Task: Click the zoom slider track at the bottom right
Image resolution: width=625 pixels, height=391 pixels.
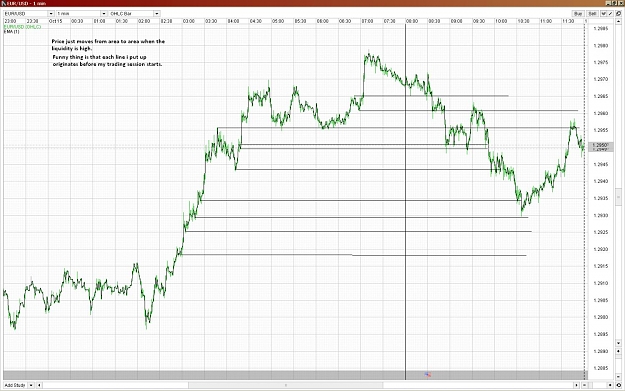Action: (597, 385)
